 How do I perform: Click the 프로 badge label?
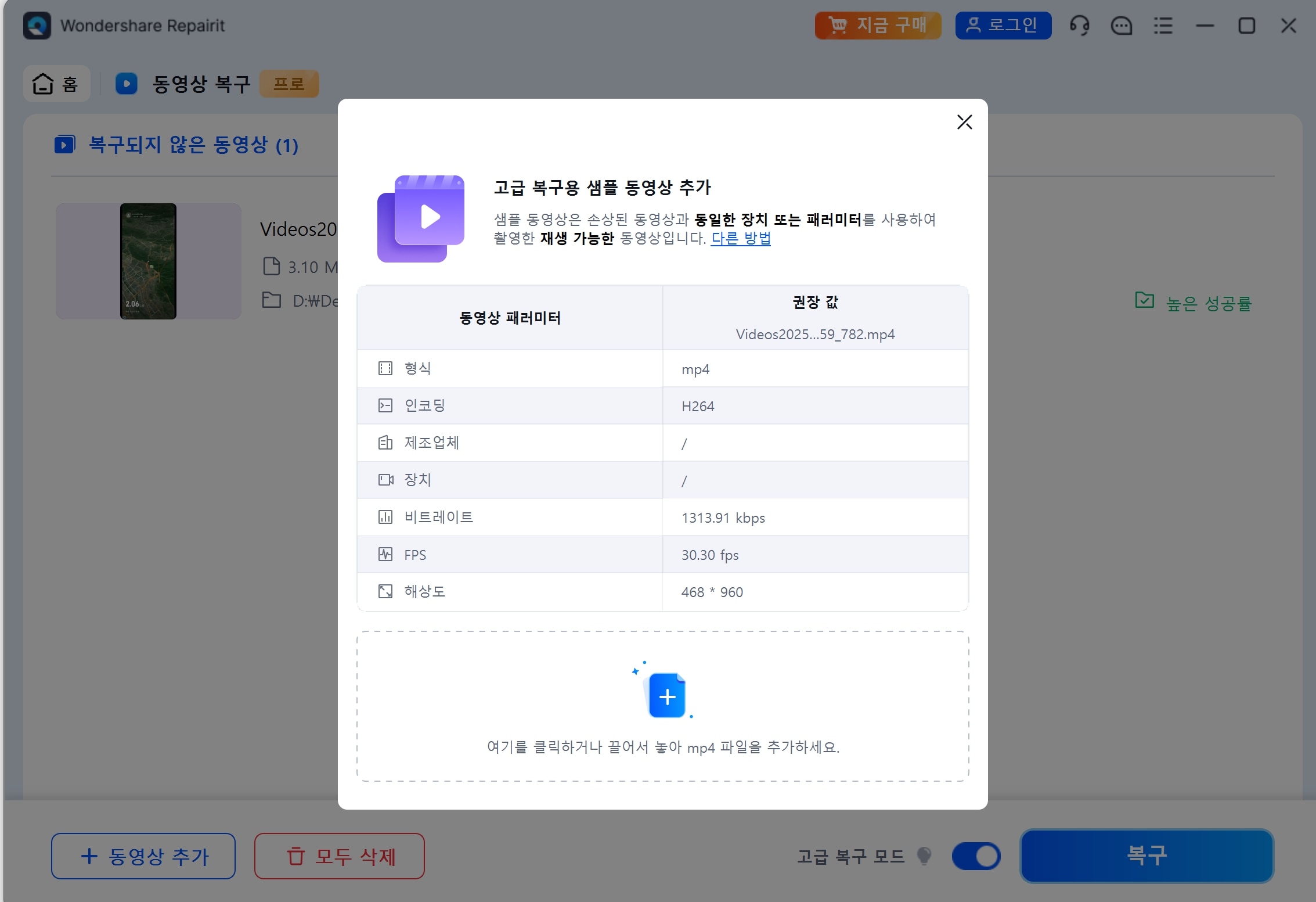coord(289,84)
